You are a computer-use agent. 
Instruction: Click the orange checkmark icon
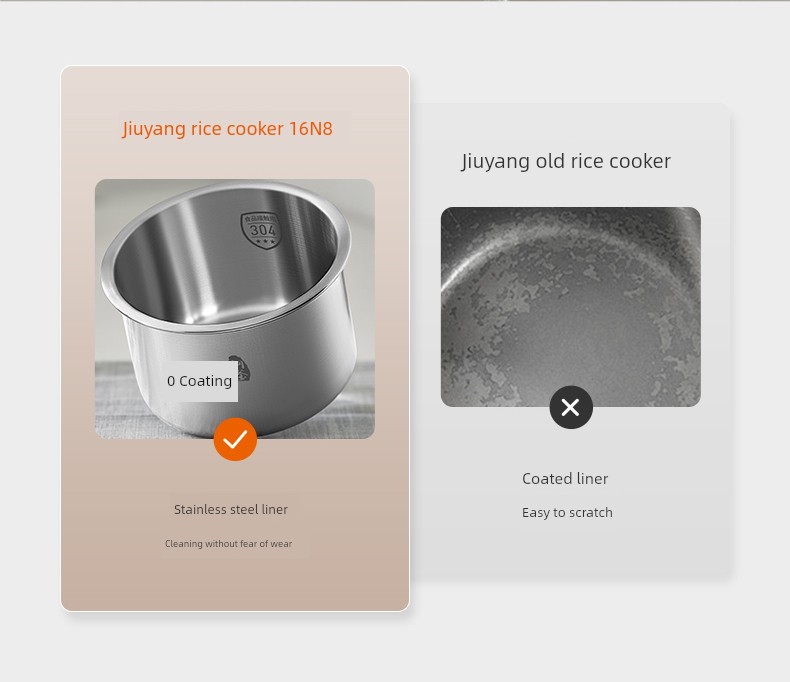(235, 439)
